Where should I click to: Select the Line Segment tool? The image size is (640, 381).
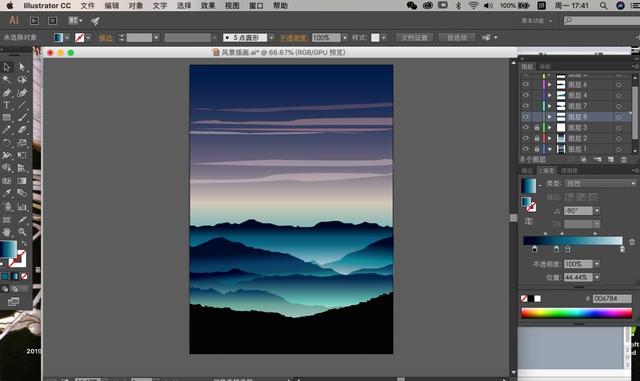22,105
